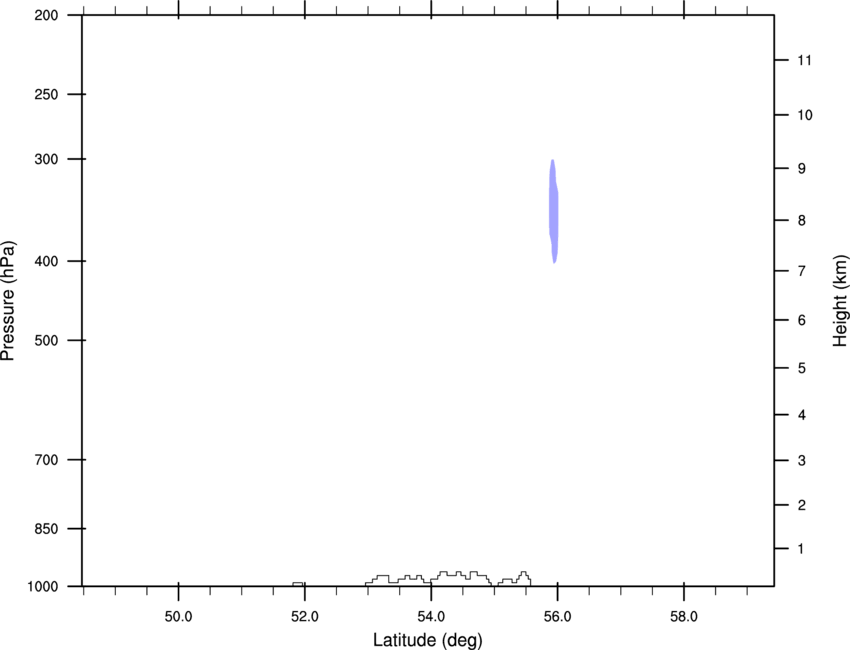Select the 700 pressure tick label
Screen dimensions: 850x650
click(46, 460)
